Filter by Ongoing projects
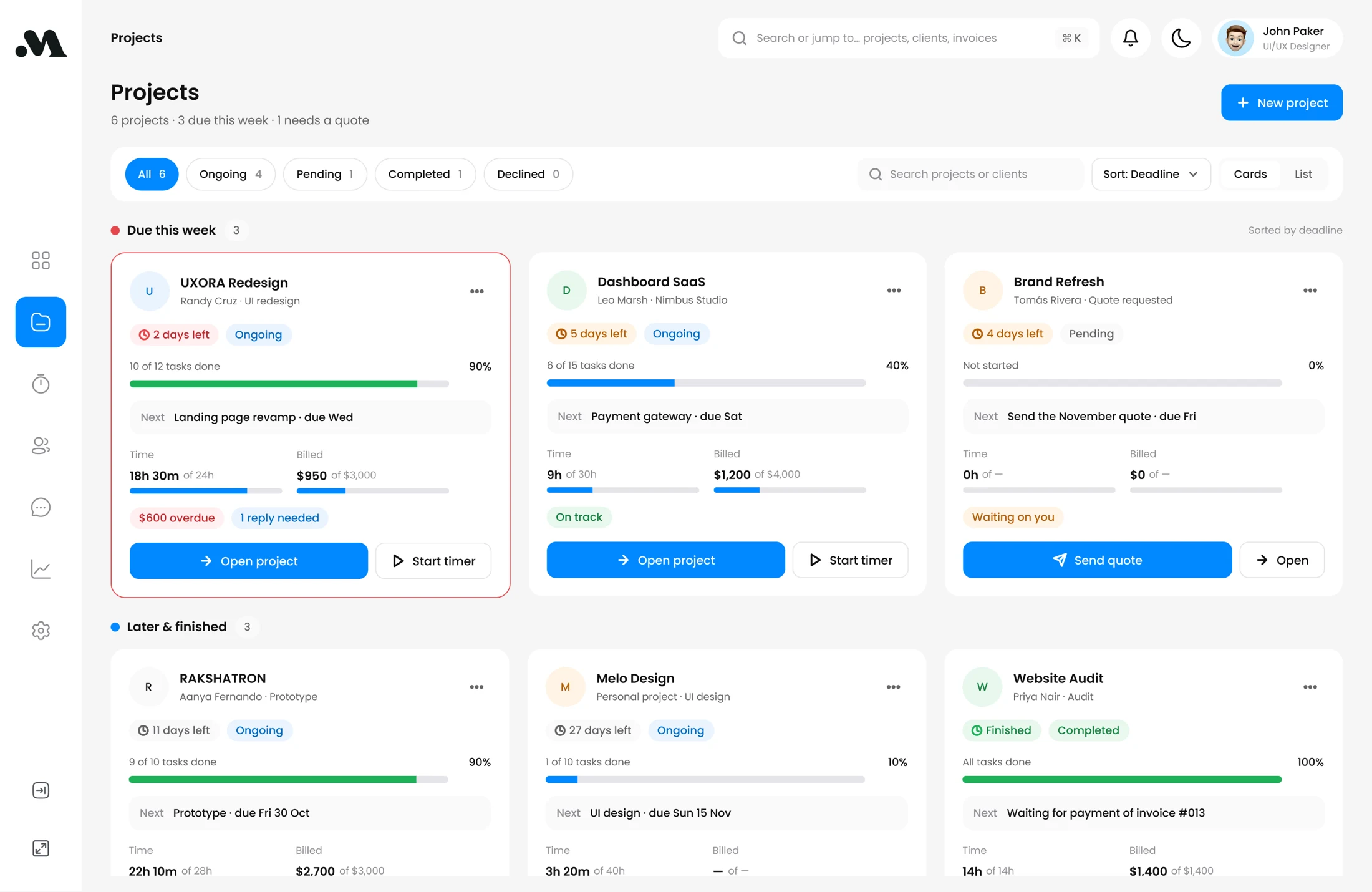Viewport: 1372px width, 892px height. (231, 174)
